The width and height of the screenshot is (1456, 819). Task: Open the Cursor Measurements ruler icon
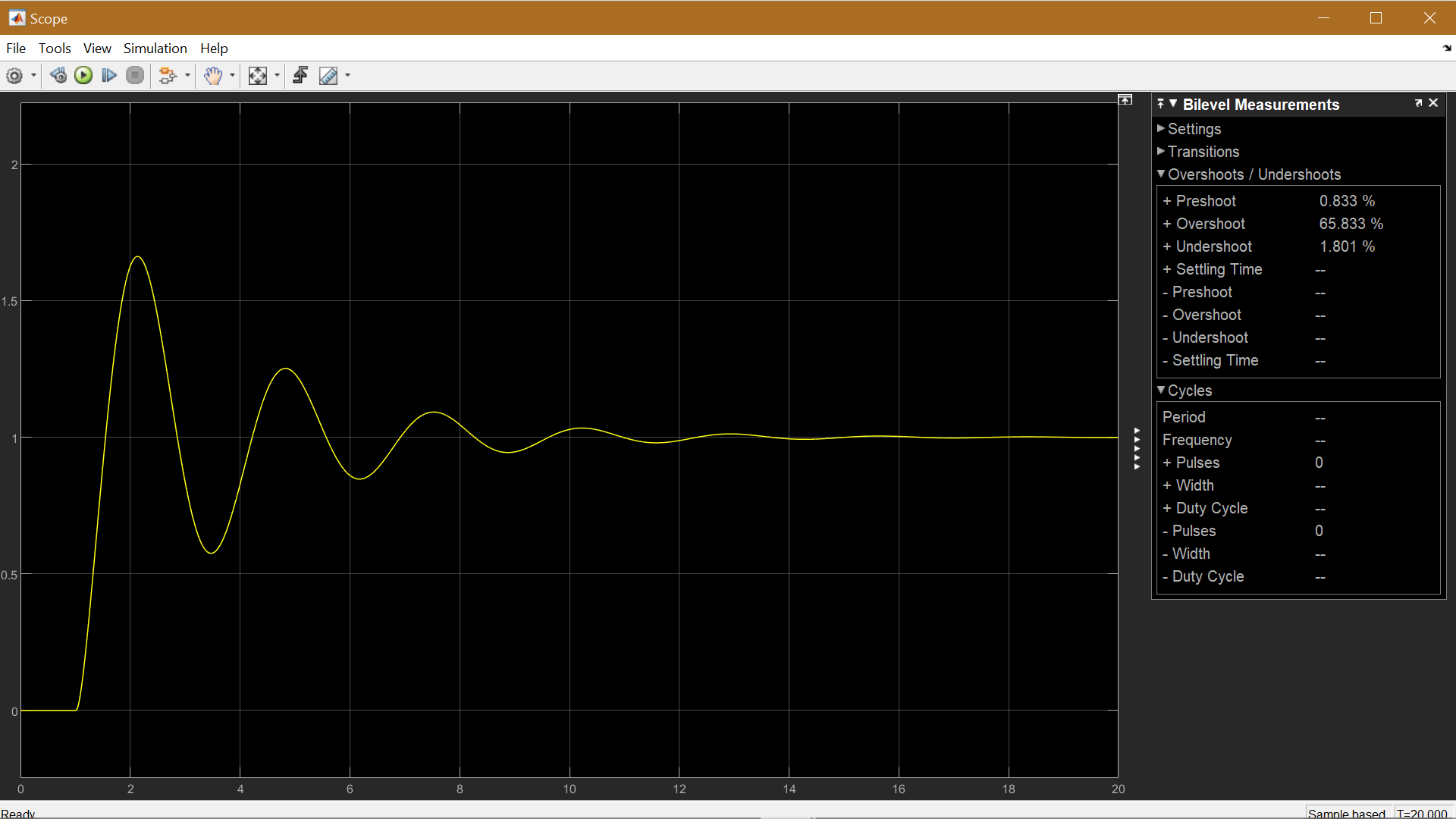[329, 75]
